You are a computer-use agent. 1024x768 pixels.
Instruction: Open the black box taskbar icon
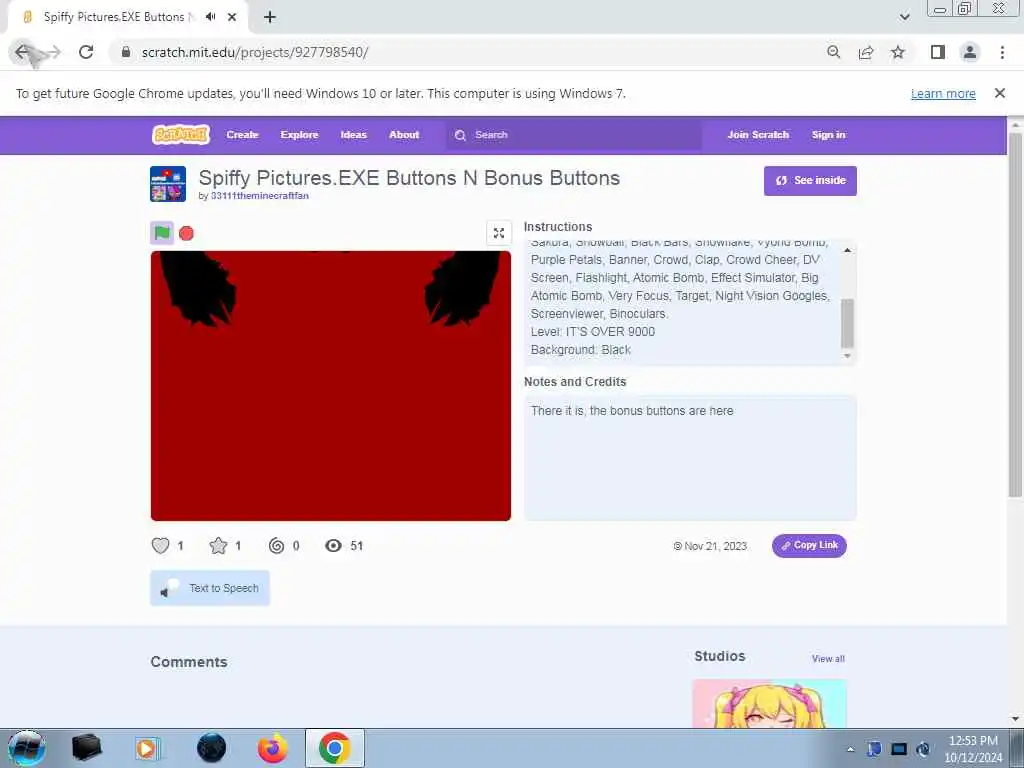[86, 748]
